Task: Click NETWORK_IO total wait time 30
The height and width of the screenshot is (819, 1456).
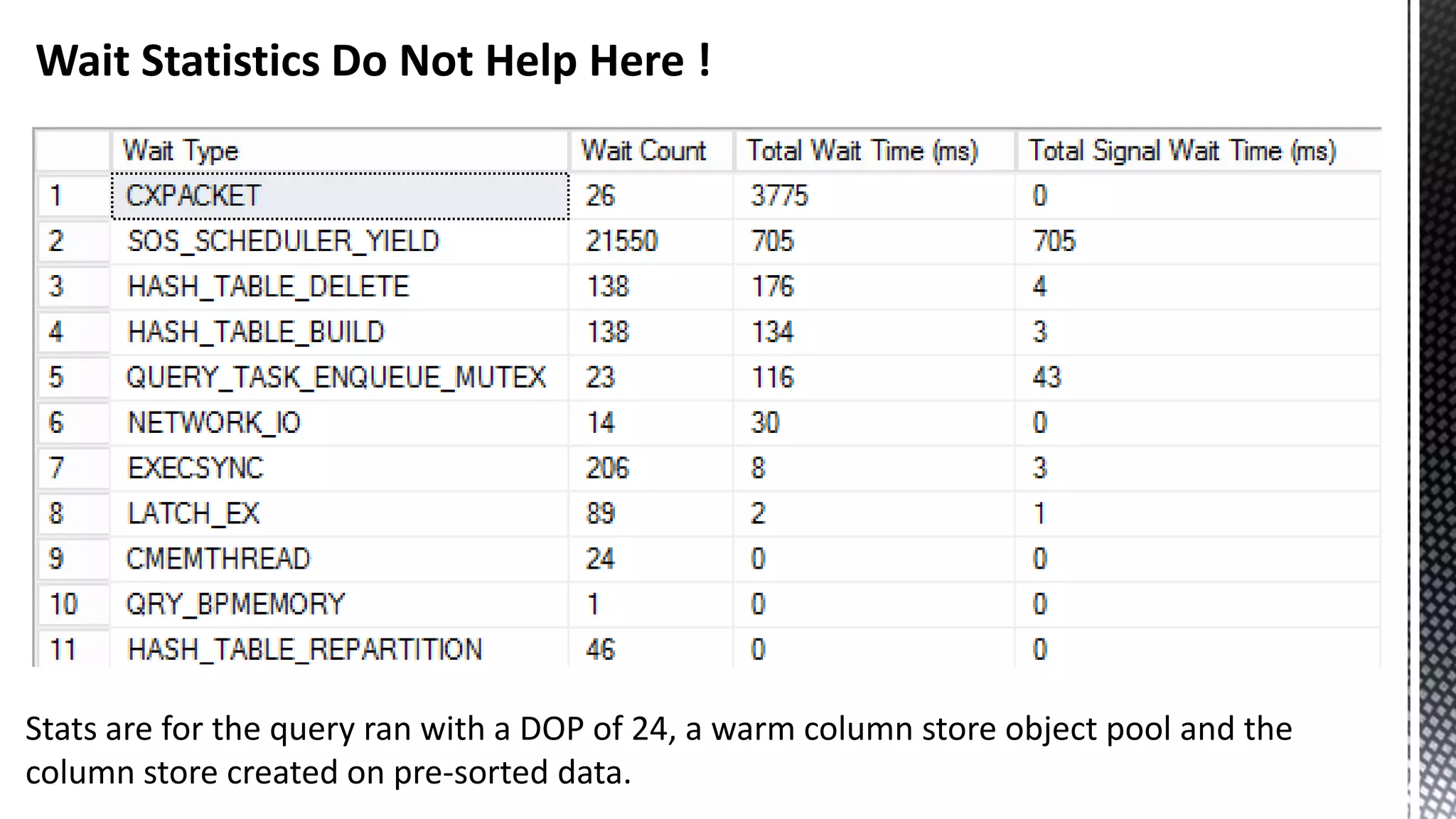Action: (766, 423)
